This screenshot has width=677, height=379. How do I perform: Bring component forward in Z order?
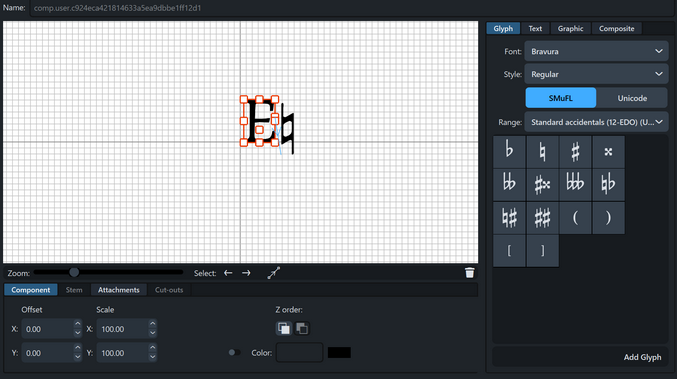click(284, 328)
